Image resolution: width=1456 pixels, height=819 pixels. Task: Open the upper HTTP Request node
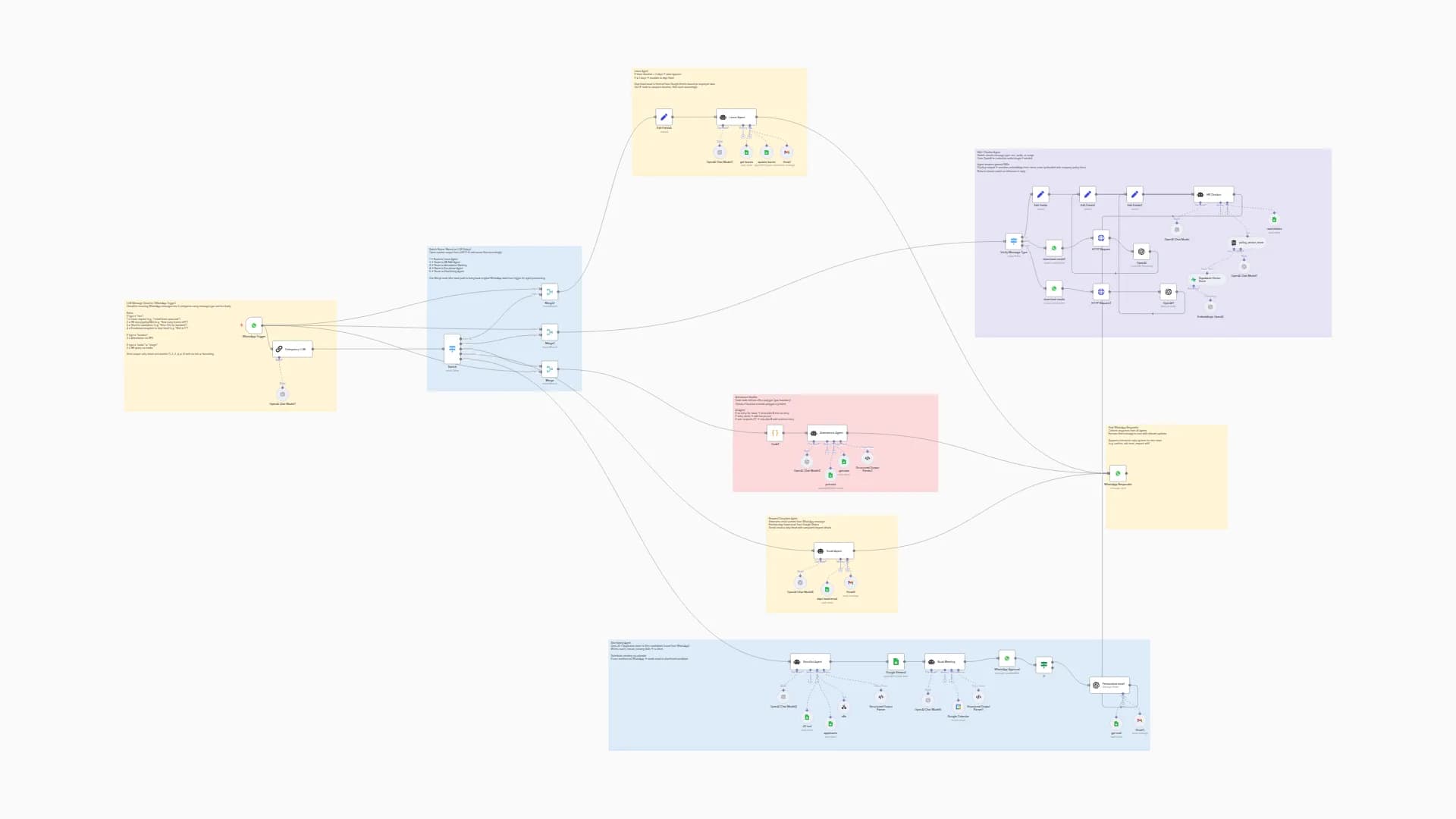tap(1101, 238)
